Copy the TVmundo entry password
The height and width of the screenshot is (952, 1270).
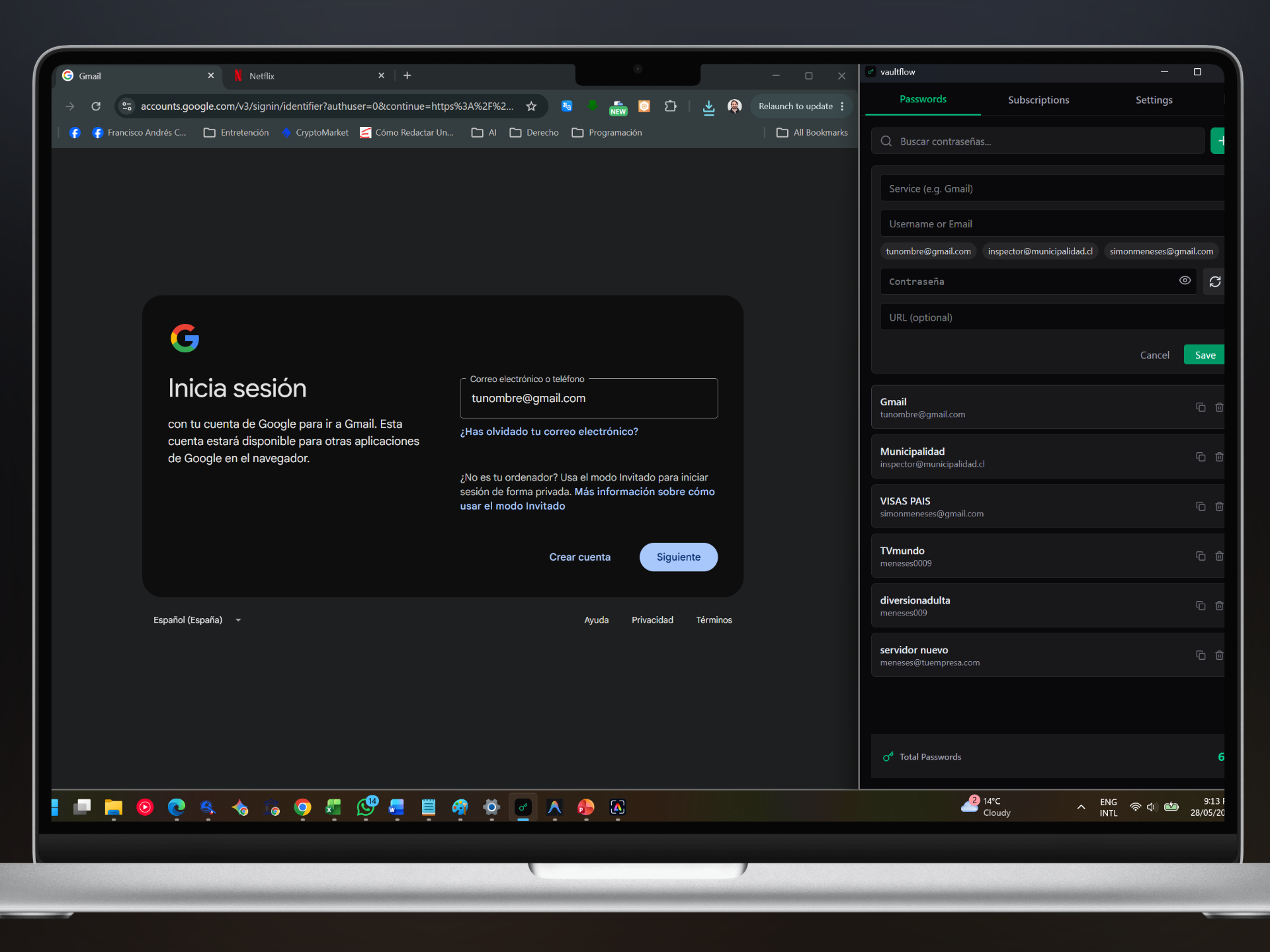click(1201, 556)
